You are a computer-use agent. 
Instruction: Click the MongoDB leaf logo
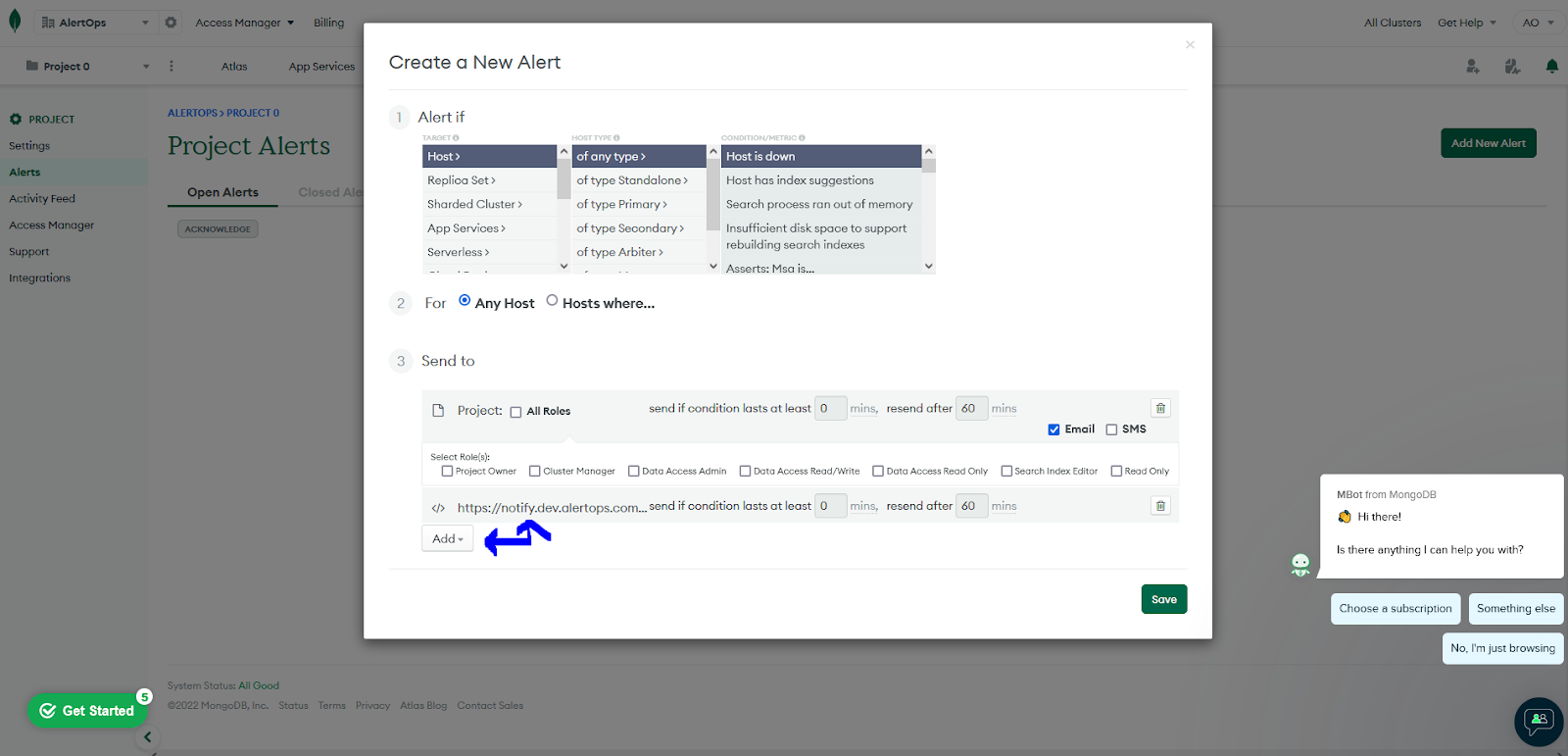pos(15,22)
